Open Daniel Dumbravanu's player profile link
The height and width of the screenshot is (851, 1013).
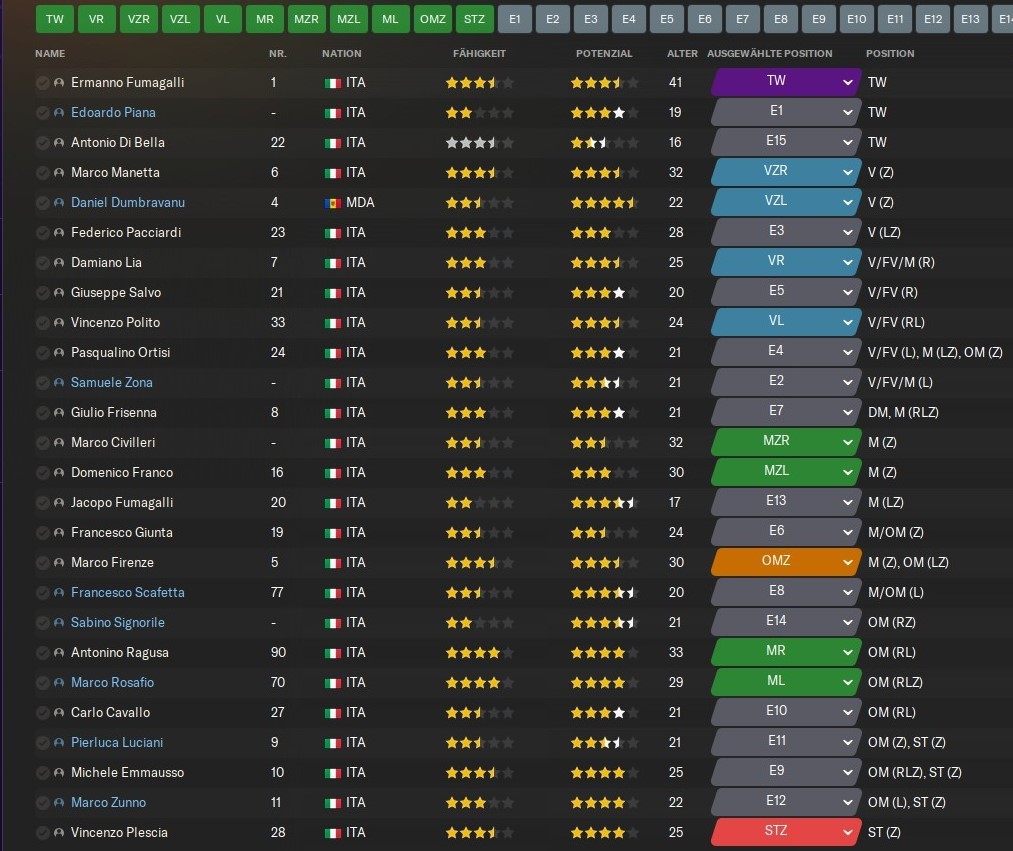coord(128,203)
